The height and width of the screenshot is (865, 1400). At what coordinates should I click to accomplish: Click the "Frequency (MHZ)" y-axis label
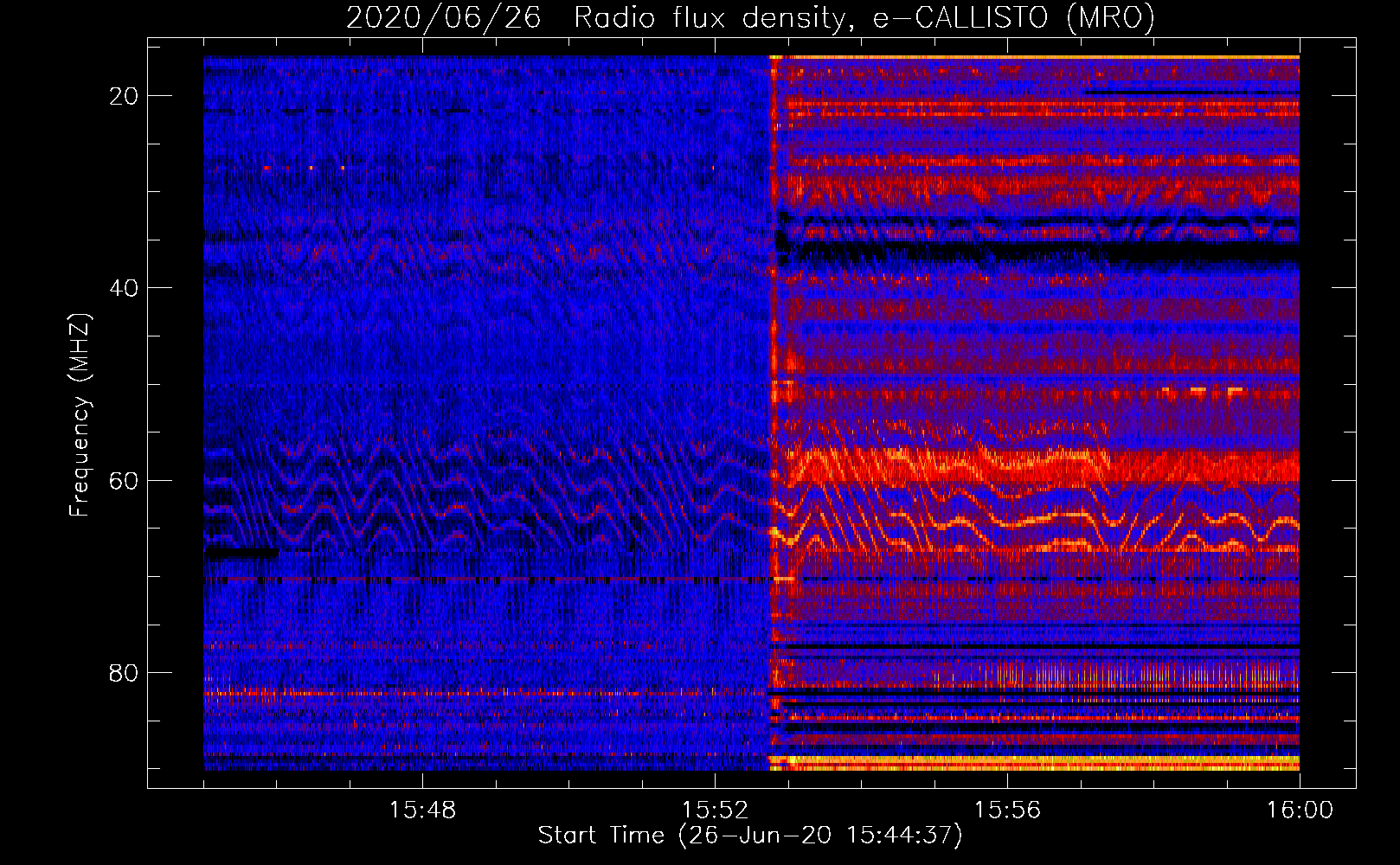point(80,415)
